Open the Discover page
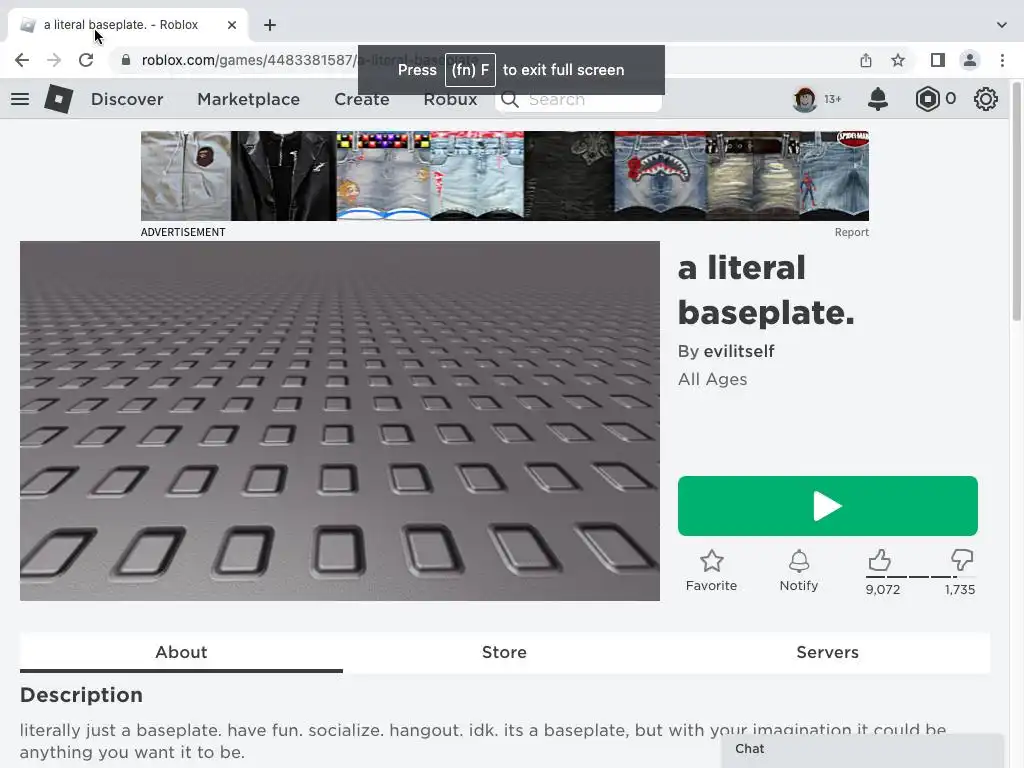 (x=127, y=99)
